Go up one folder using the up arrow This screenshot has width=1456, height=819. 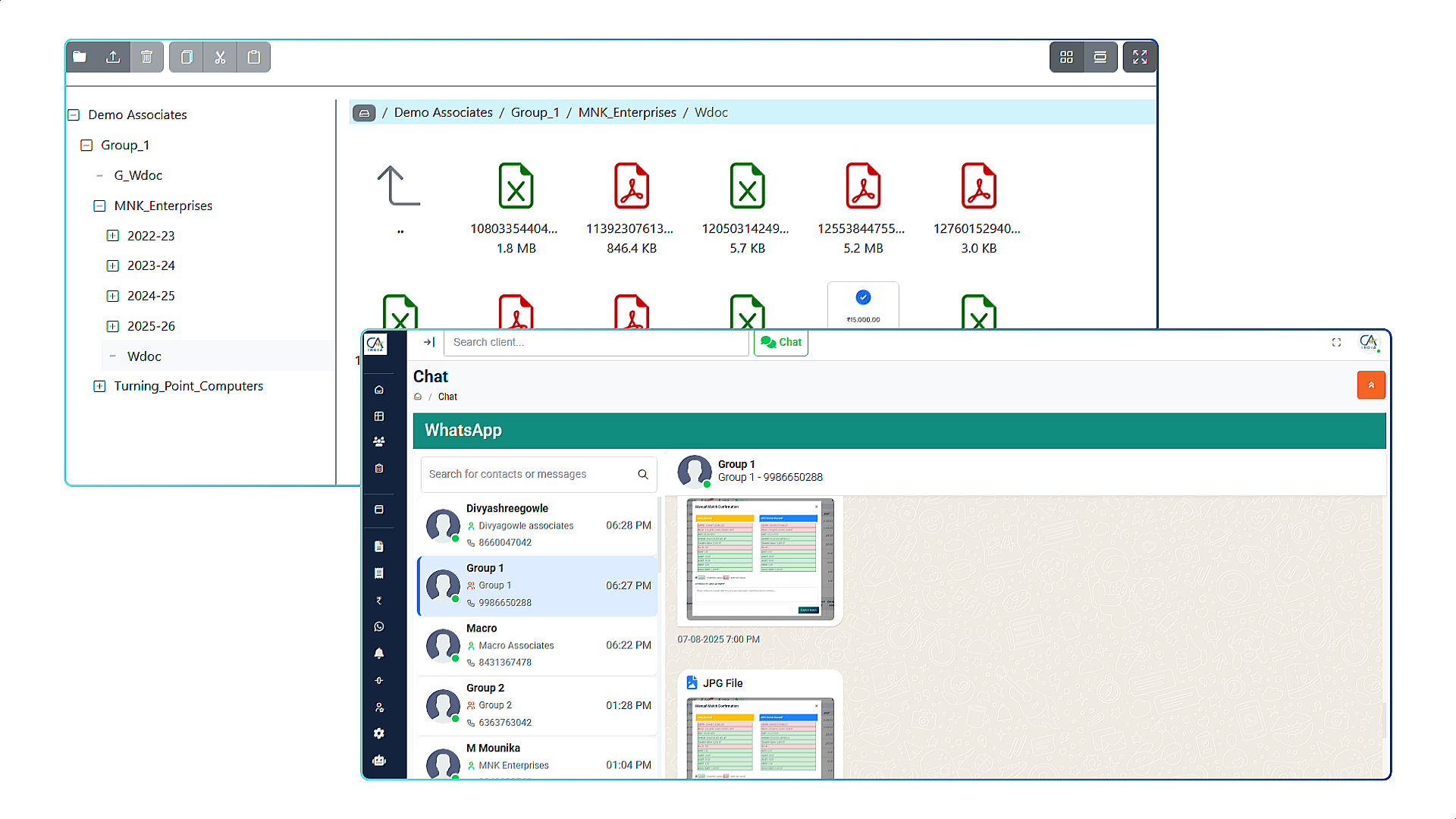click(x=399, y=187)
